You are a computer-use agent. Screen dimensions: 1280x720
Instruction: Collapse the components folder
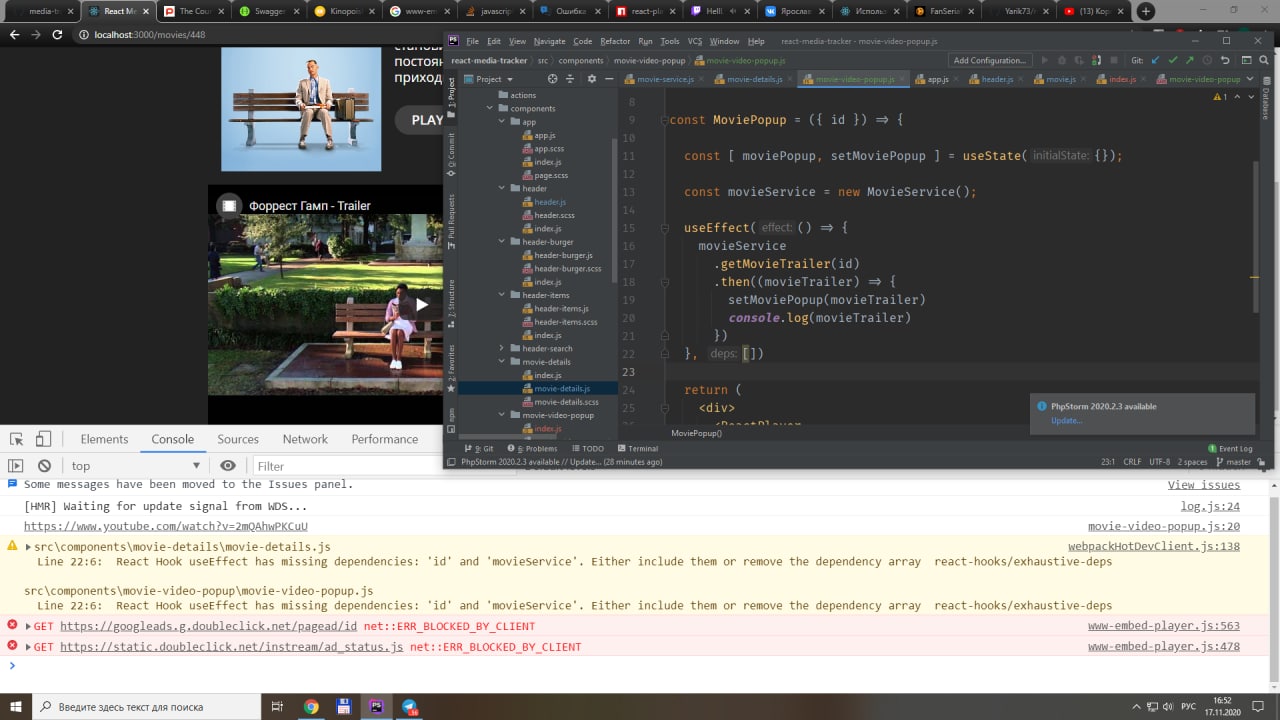(x=490, y=108)
